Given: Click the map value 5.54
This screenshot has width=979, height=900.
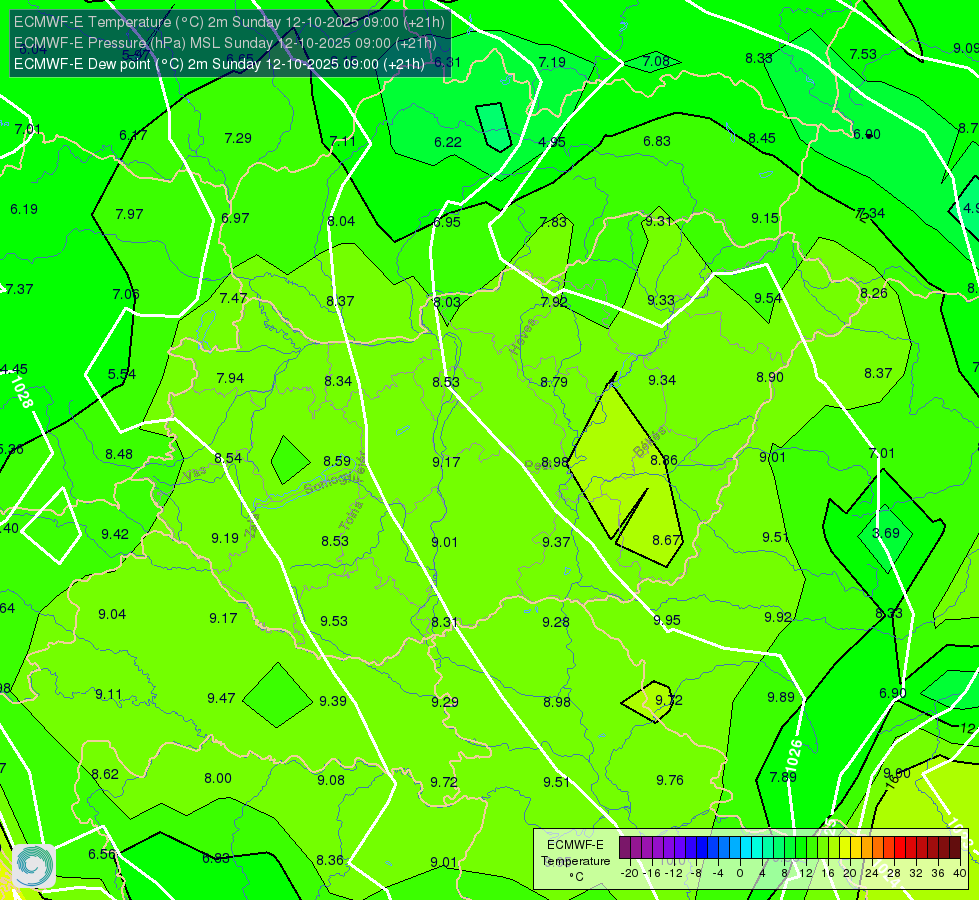Looking at the screenshot, I should pyautogui.click(x=122, y=374).
